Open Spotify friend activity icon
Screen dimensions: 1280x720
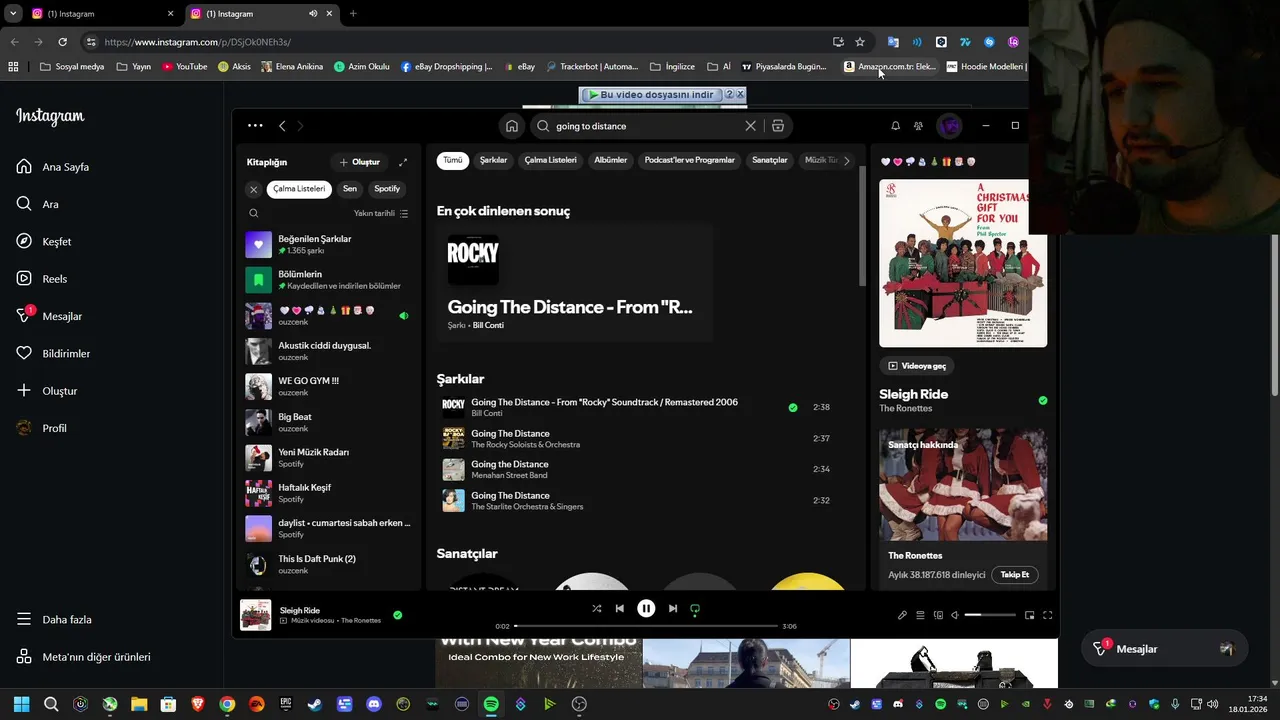click(x=918, y=126)
